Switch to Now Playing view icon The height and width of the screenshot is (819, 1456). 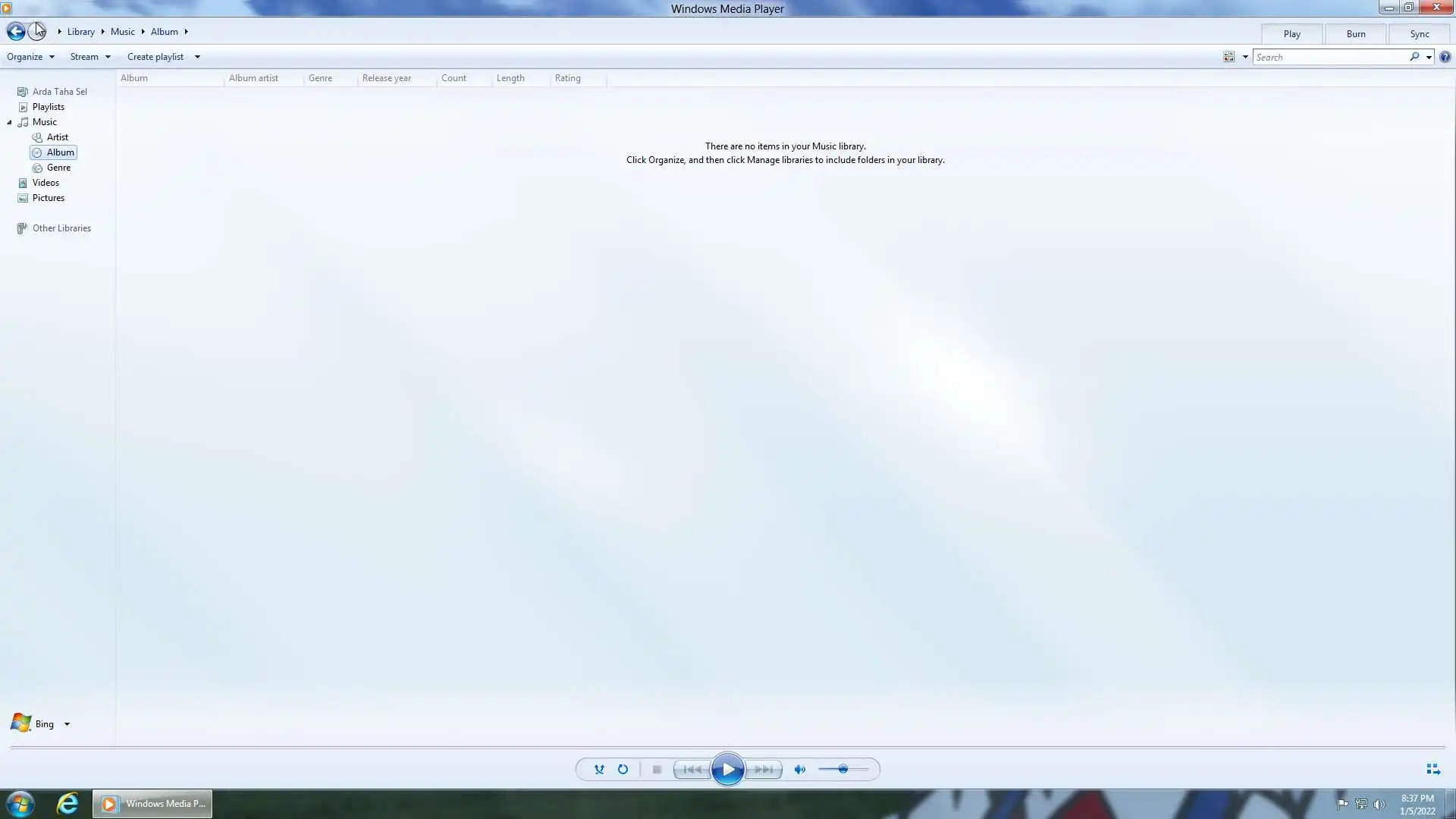tap(1432, 769)
